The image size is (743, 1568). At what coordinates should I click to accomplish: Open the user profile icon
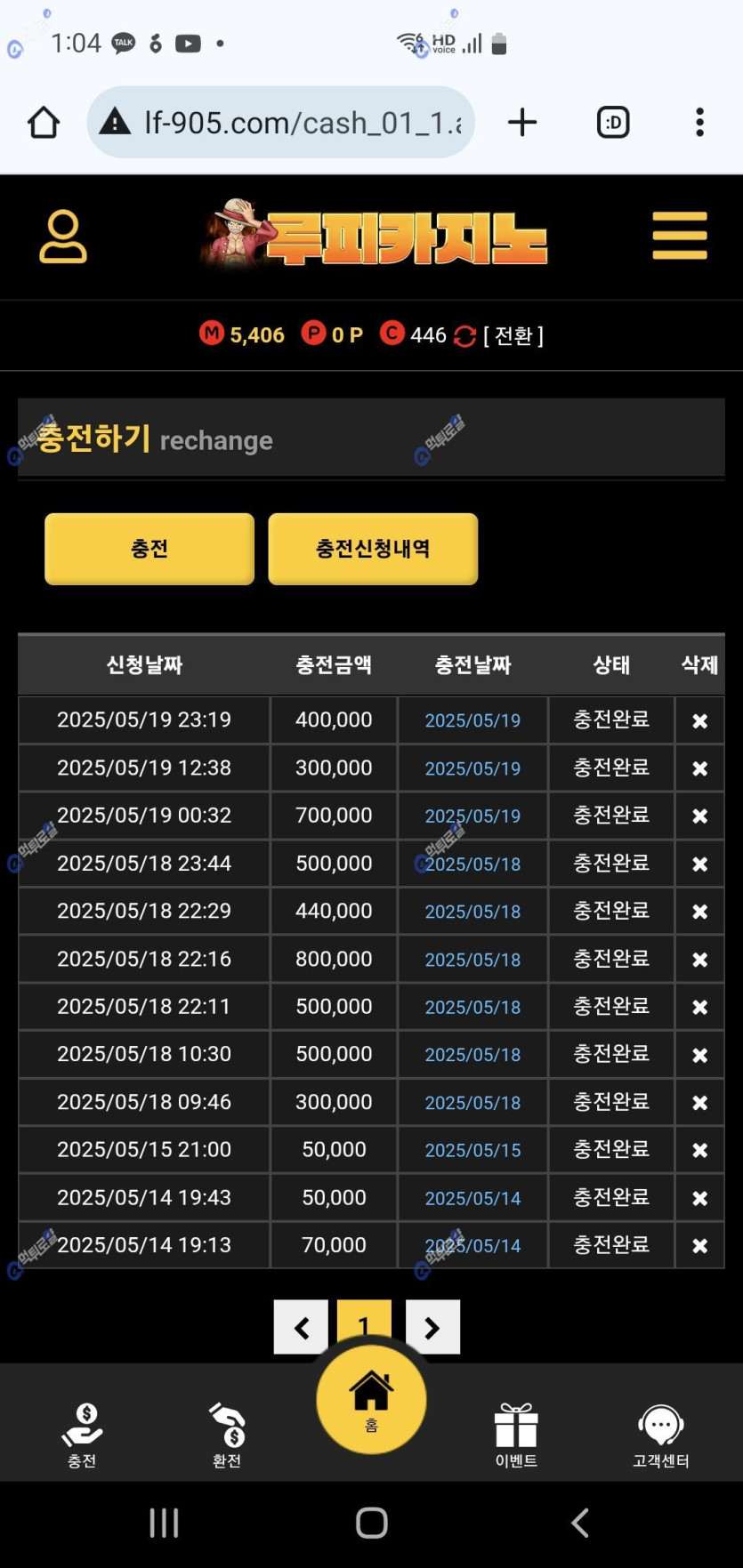coord(63,237)
